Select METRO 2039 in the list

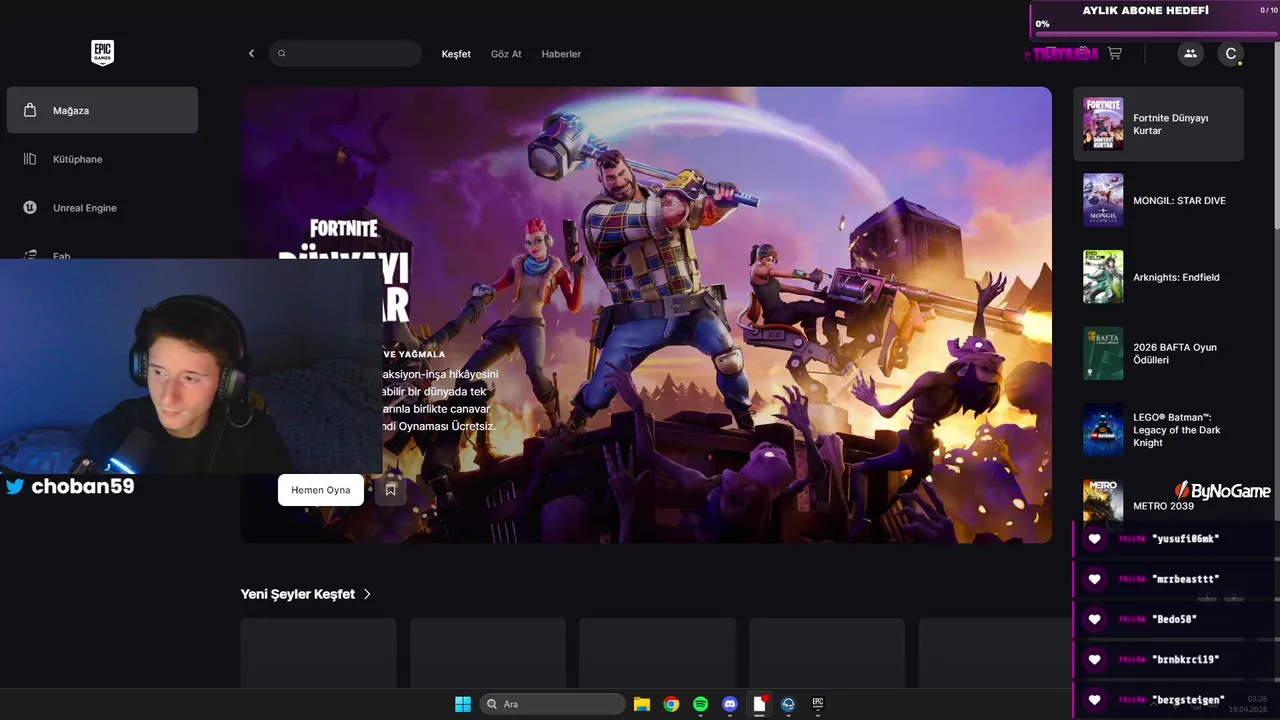coord(1158,500)
